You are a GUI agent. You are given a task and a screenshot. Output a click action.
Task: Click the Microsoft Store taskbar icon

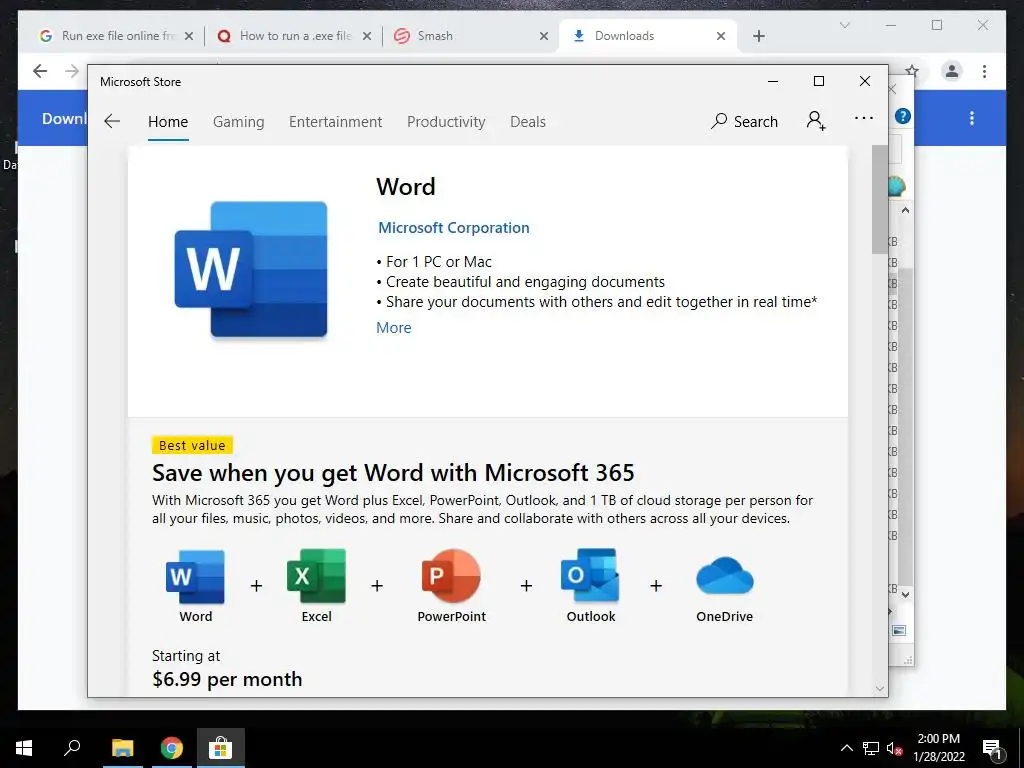tap(221, 748)
